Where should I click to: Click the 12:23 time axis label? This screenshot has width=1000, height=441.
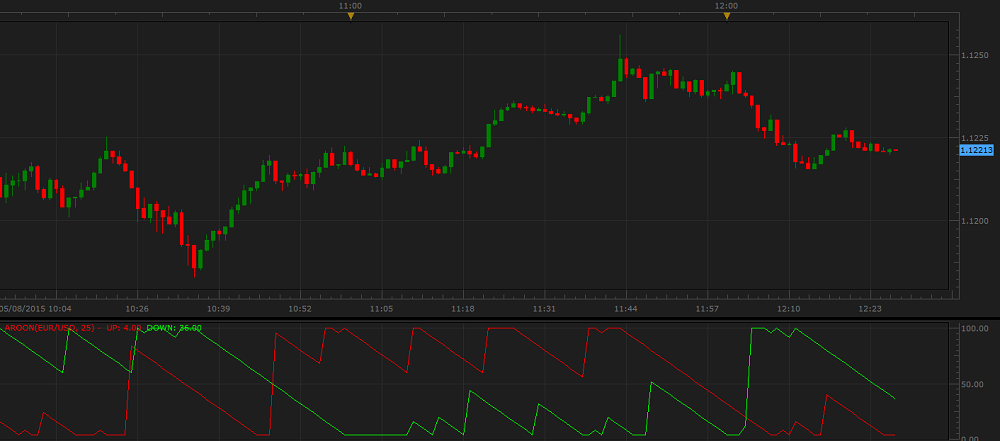[870, 309]
